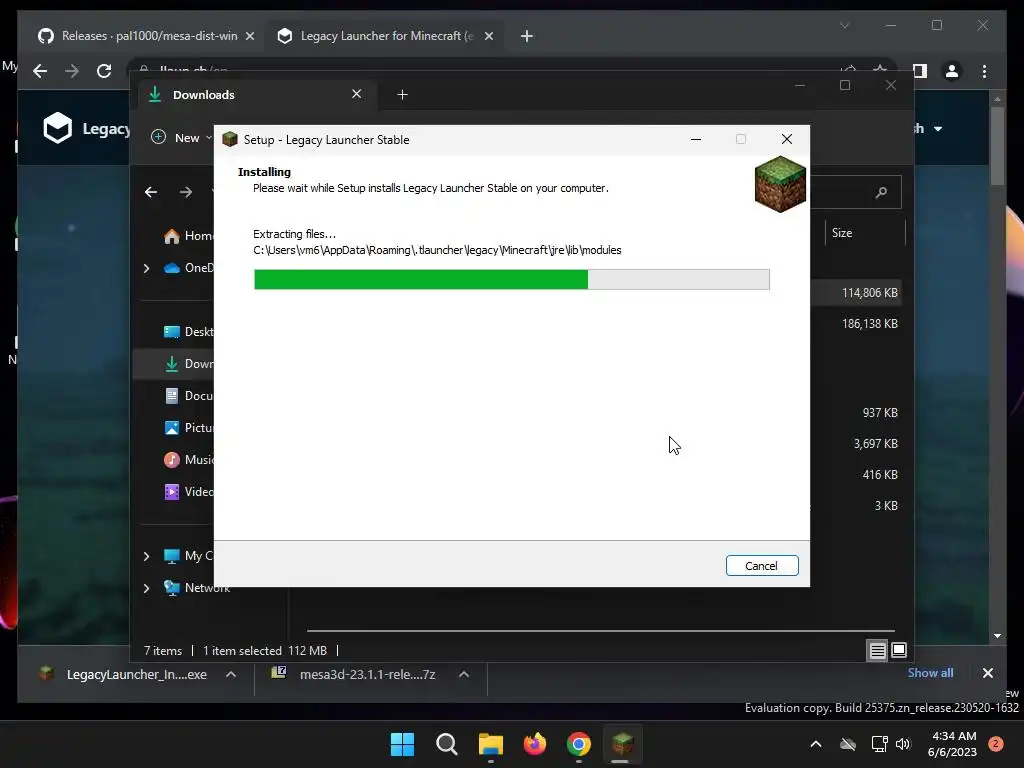Image resolution: width=1024 pixels, height=768 pixels.
Task: Open Music folder in sidebar
Action: tap(189, 460)
